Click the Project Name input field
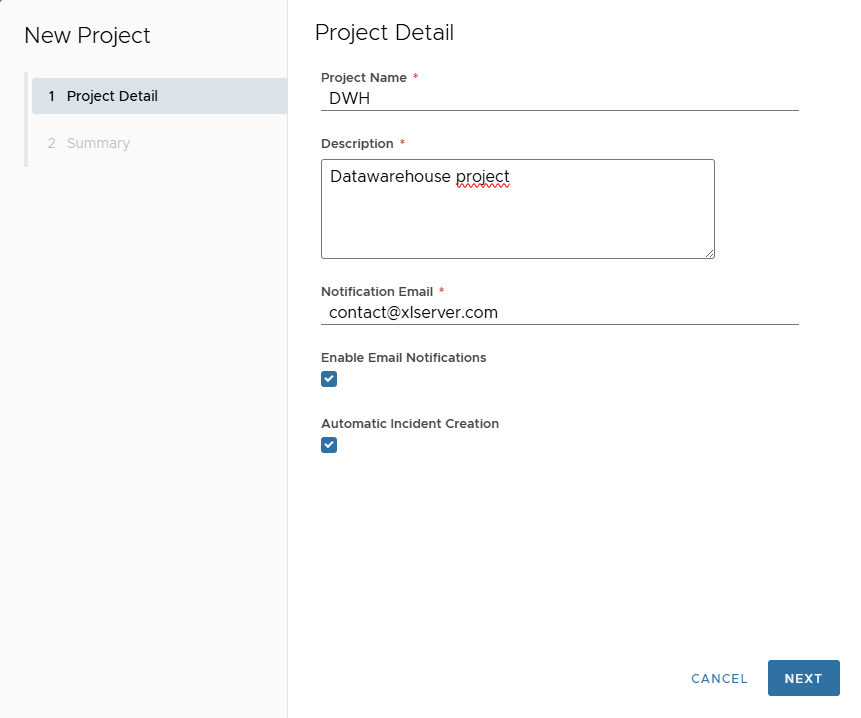Screen dimensions: 861x718 (560, 98)
